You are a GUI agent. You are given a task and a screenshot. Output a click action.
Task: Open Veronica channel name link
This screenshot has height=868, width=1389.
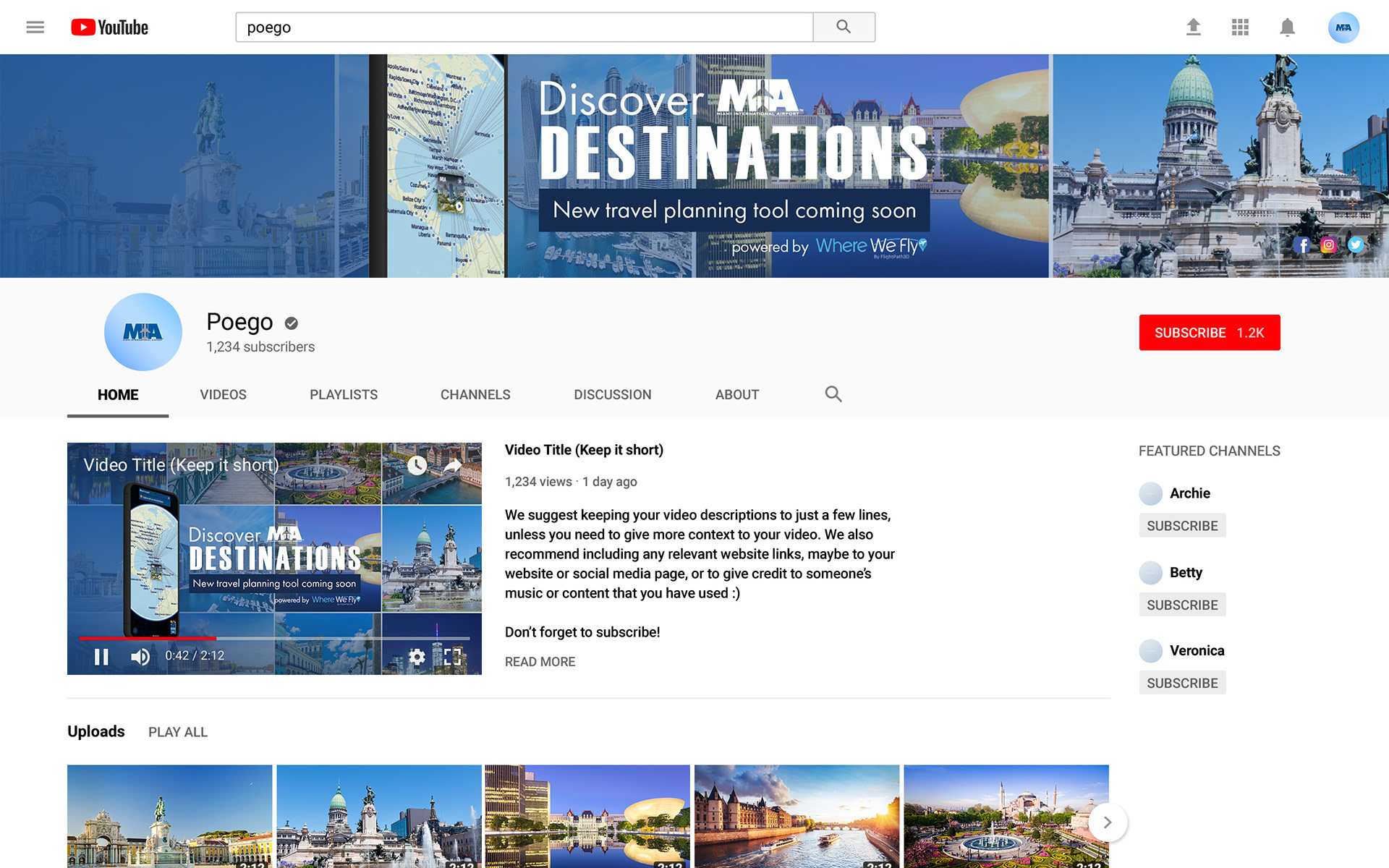[1197, 651]
